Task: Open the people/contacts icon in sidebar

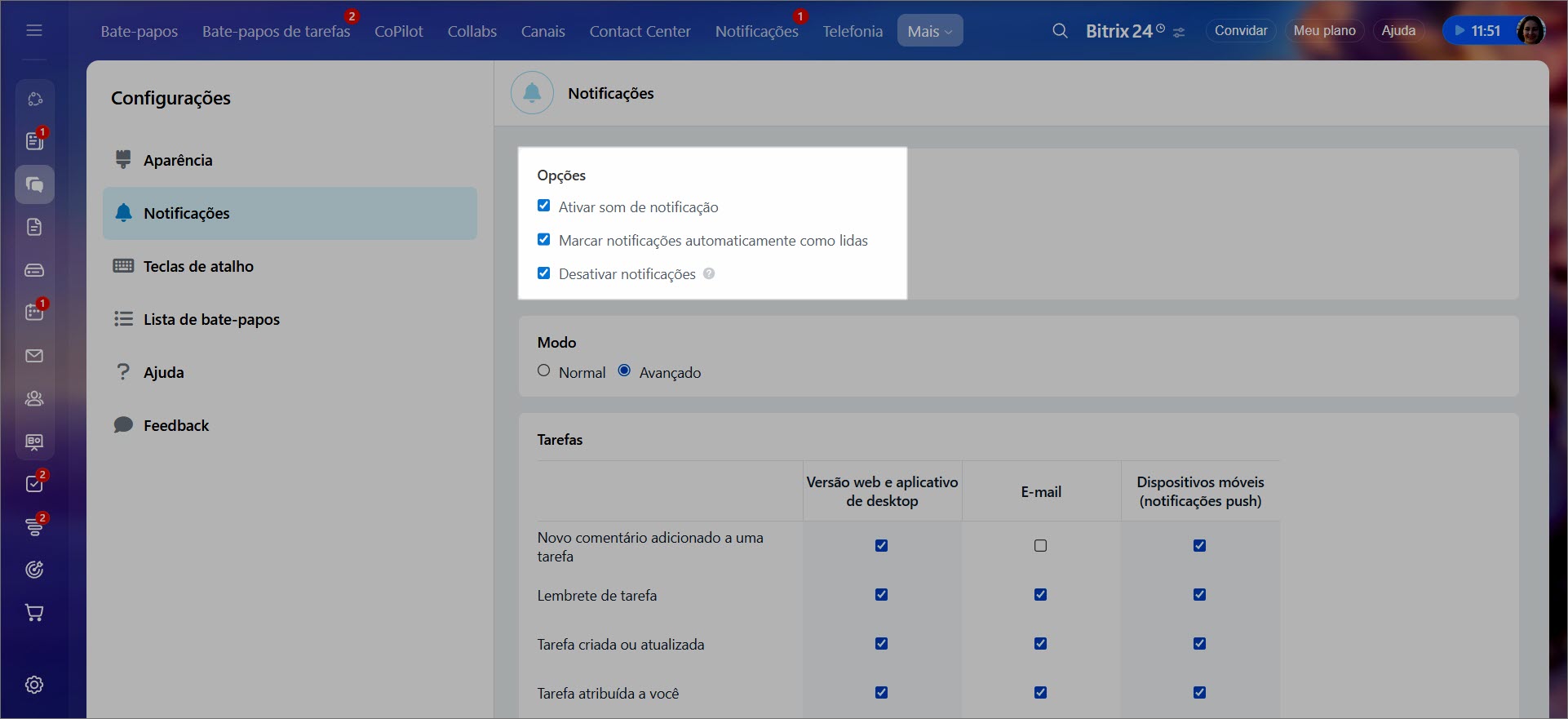Action: click(x=34, y=399)
